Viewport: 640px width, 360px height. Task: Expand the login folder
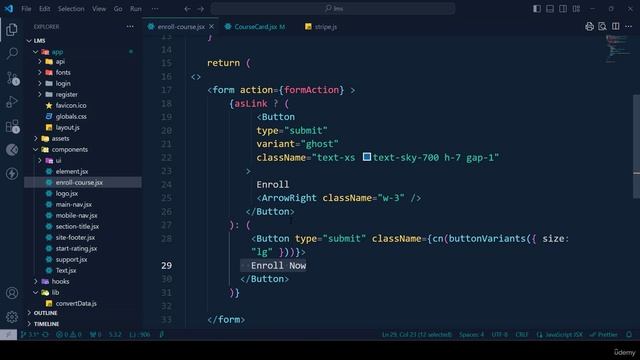40,83
